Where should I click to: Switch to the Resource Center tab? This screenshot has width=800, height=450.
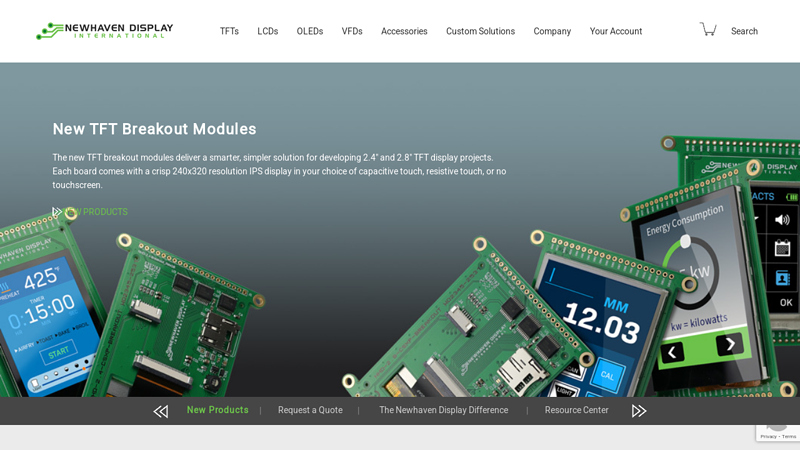pyautogui.click(x=576, y=410)
